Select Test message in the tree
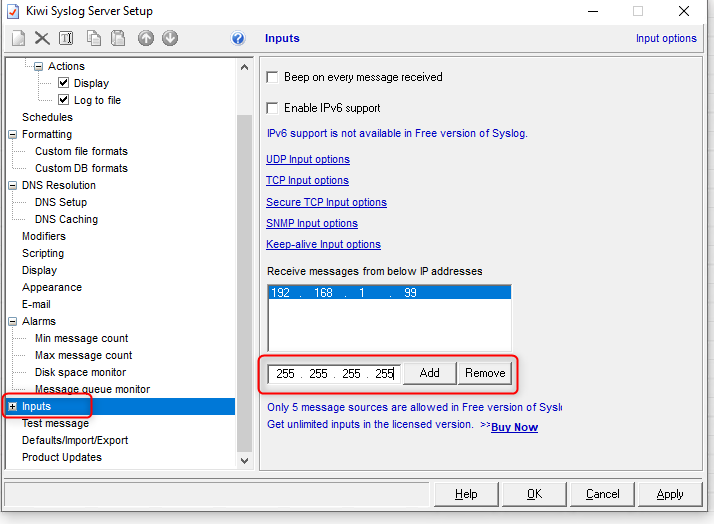Screen dimensions: 714x524 55,423
